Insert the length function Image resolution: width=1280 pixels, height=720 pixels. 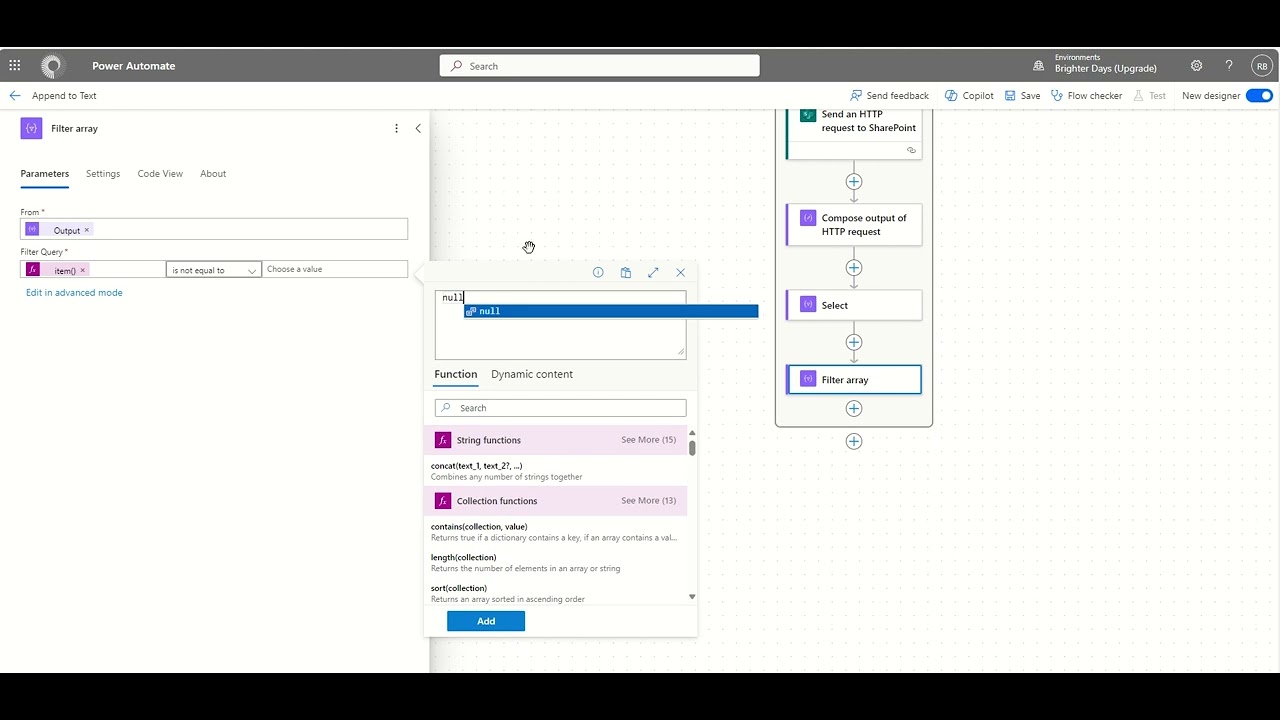555,563
